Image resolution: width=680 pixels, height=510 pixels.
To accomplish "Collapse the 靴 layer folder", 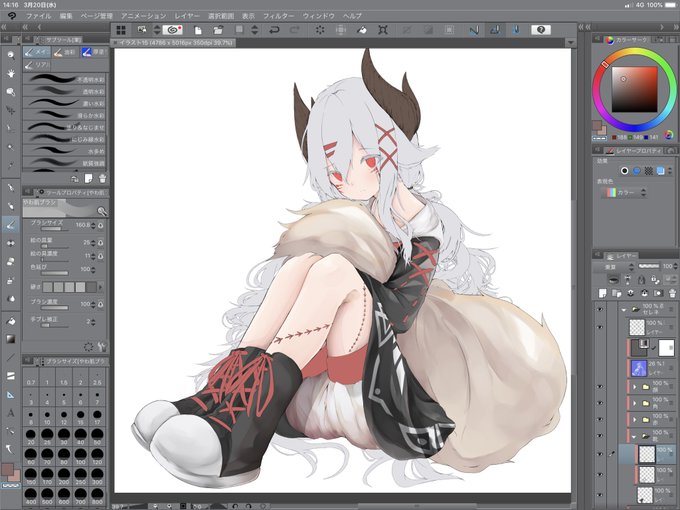I will pyautogui.click(x=634, y=436).
